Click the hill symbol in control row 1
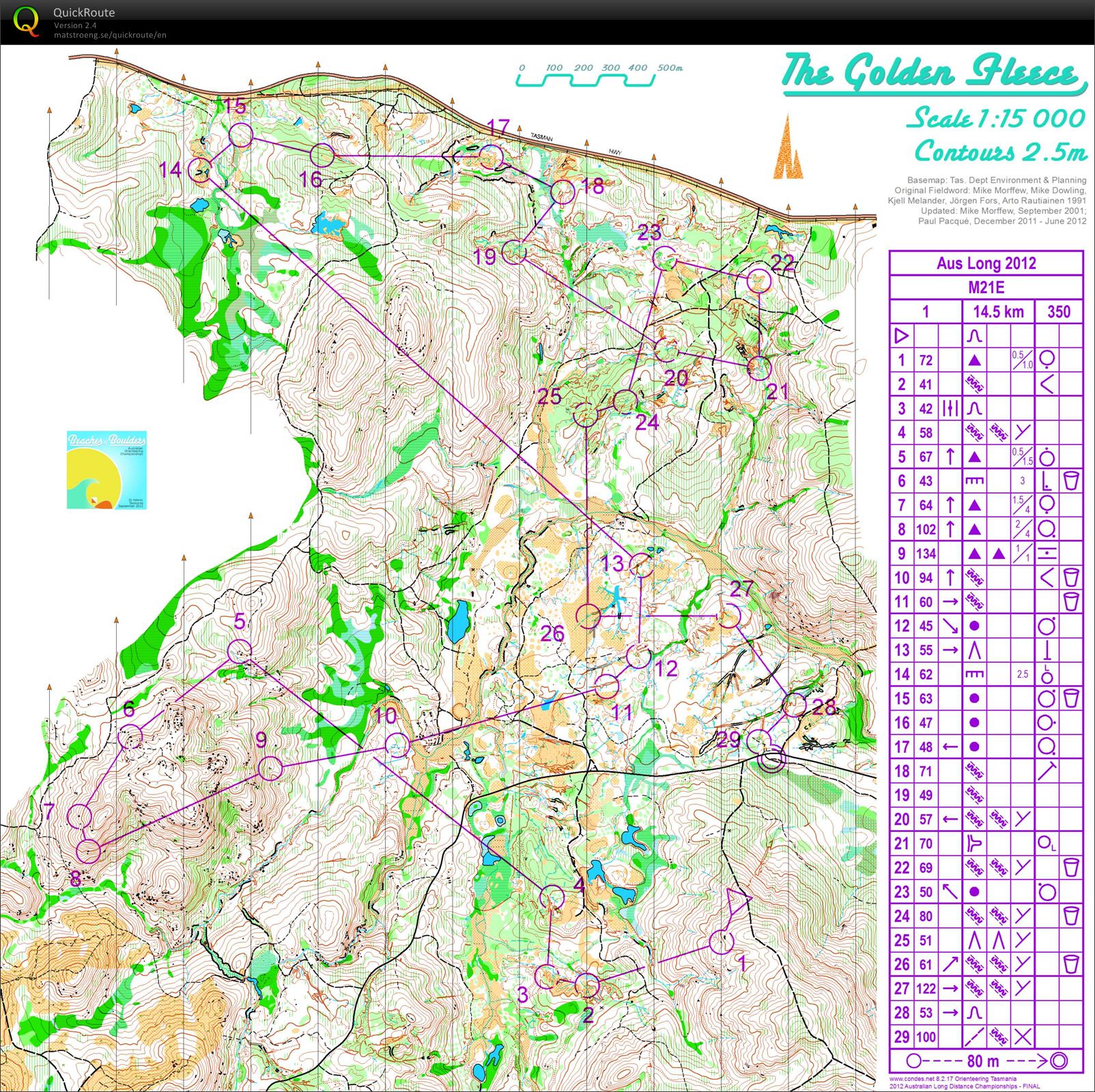Screen dimensions: 1095x1092 [975, 360]
